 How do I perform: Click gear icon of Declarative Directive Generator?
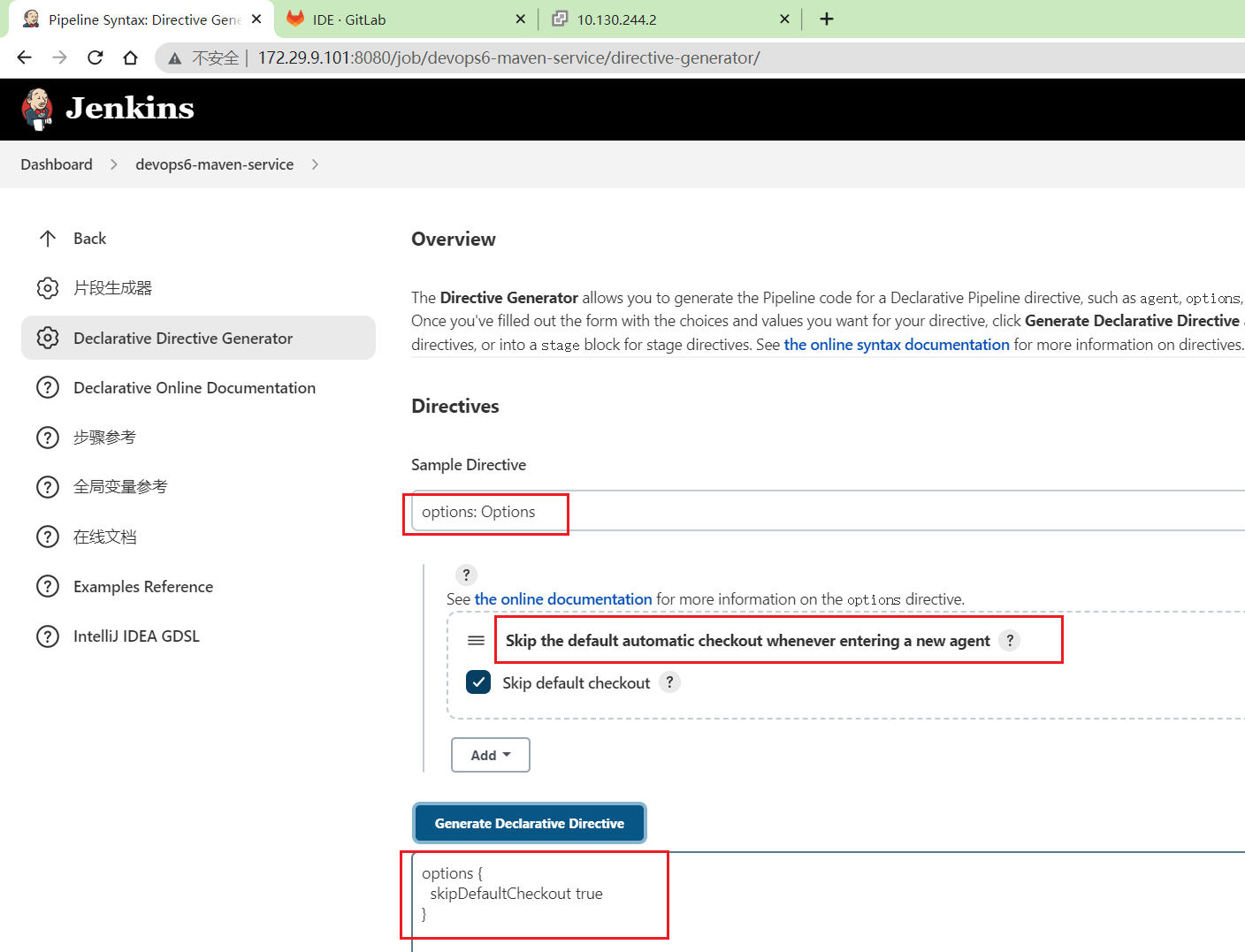click(48, 338)
